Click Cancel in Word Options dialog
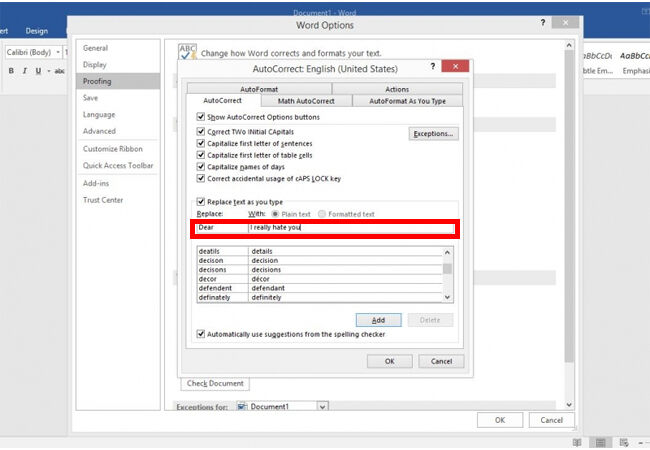The width and height of the screenshot is (650, 450). click(x=551, y=420)
